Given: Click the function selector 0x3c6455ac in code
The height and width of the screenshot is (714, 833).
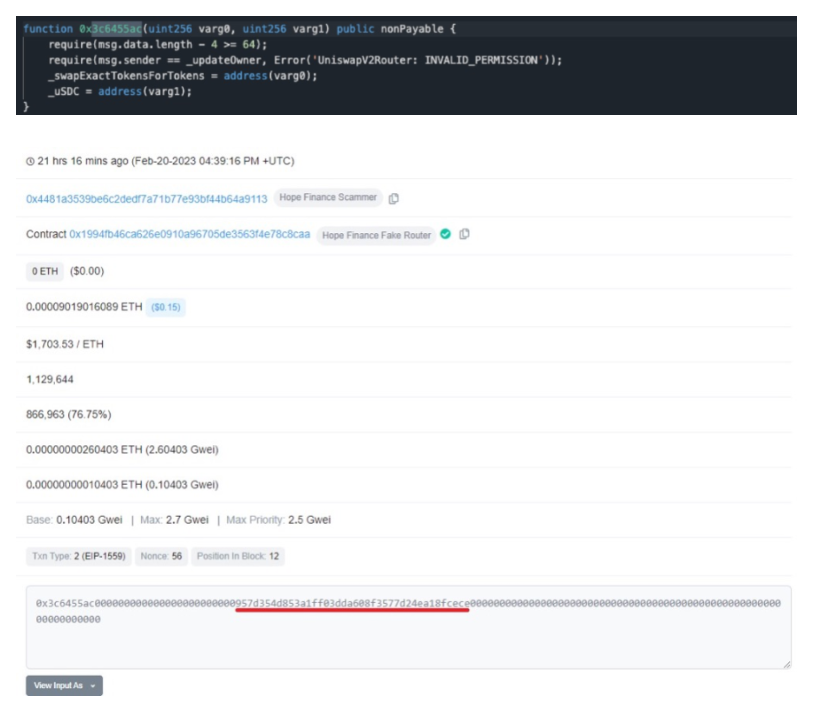Looking at the screenshot, I should 110,29.
